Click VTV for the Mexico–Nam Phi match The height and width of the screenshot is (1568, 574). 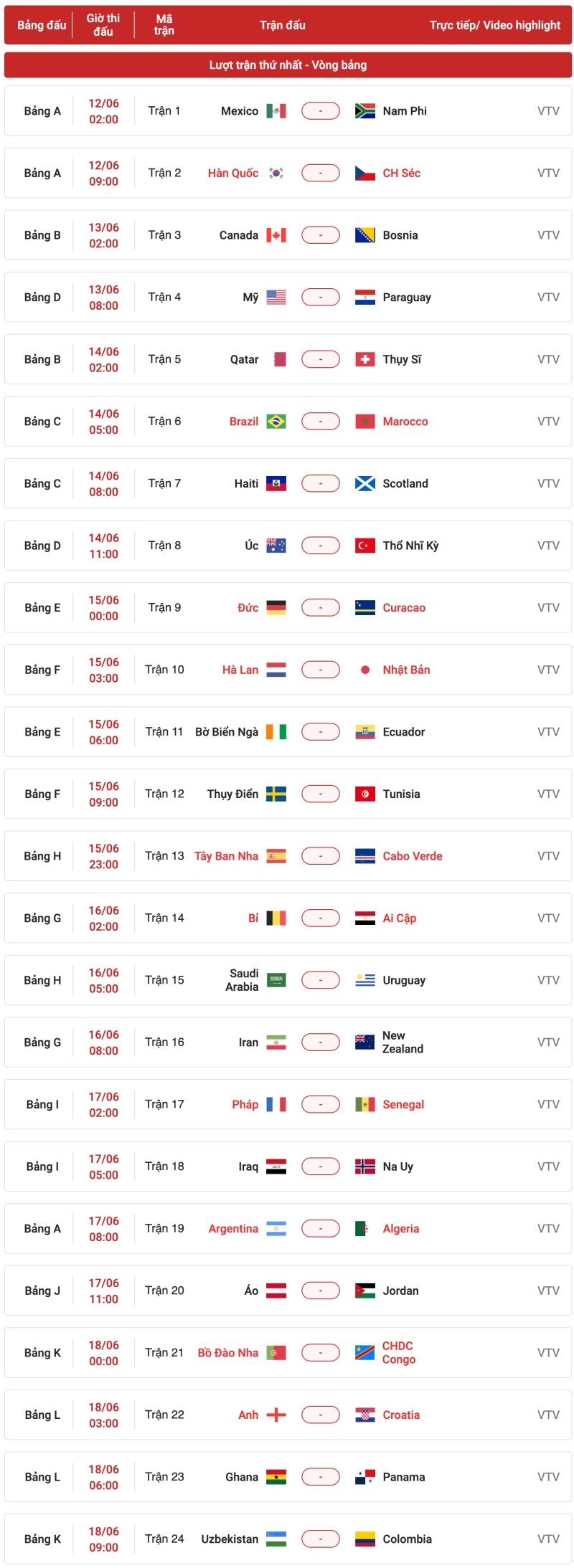pyautogui.click(x=548, y=111)
